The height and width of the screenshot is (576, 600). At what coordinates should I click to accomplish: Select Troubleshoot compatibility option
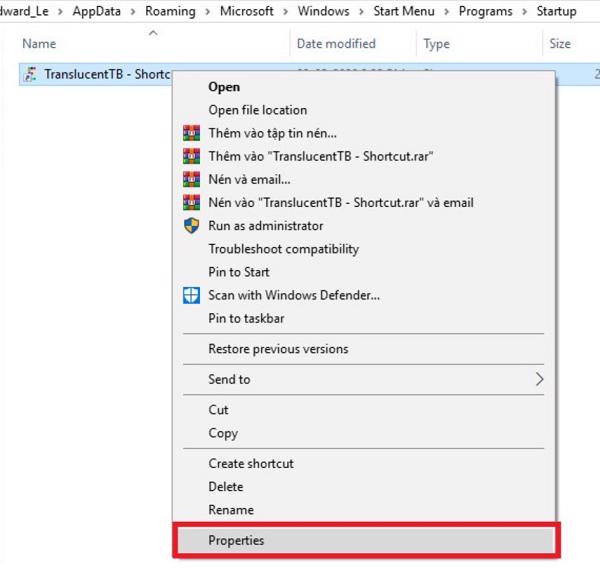283,249
